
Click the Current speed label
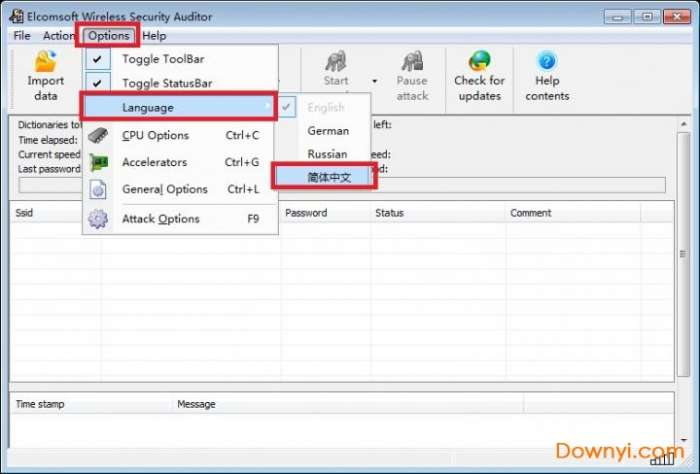pos(49,154)
